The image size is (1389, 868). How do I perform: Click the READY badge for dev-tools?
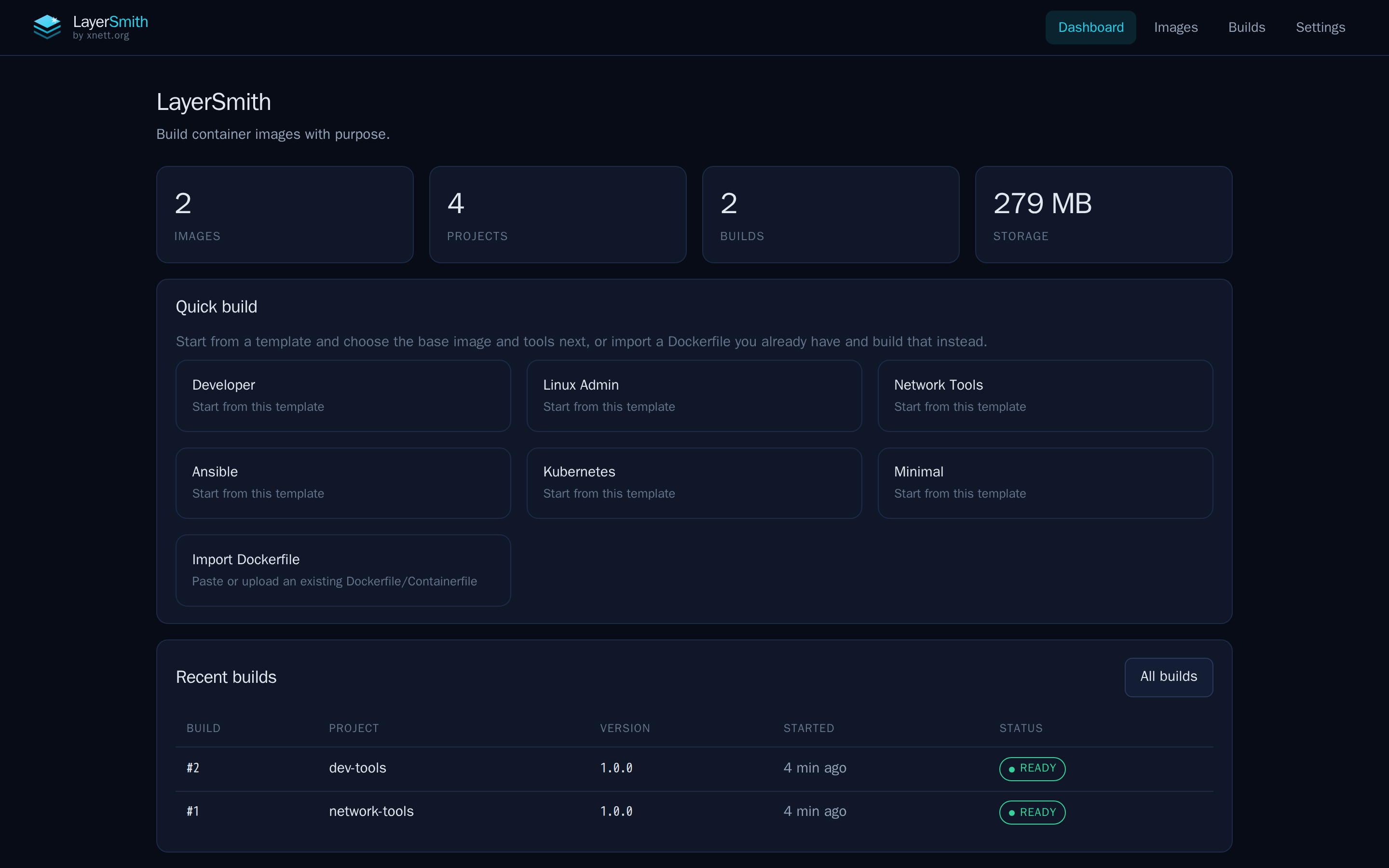[x=1032, y=769]
